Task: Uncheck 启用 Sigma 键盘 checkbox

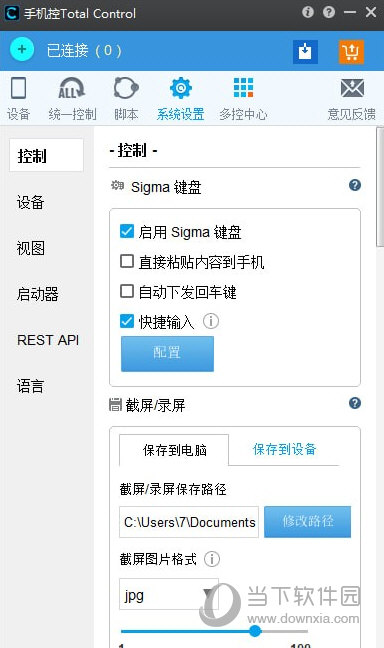Action: 127,231
